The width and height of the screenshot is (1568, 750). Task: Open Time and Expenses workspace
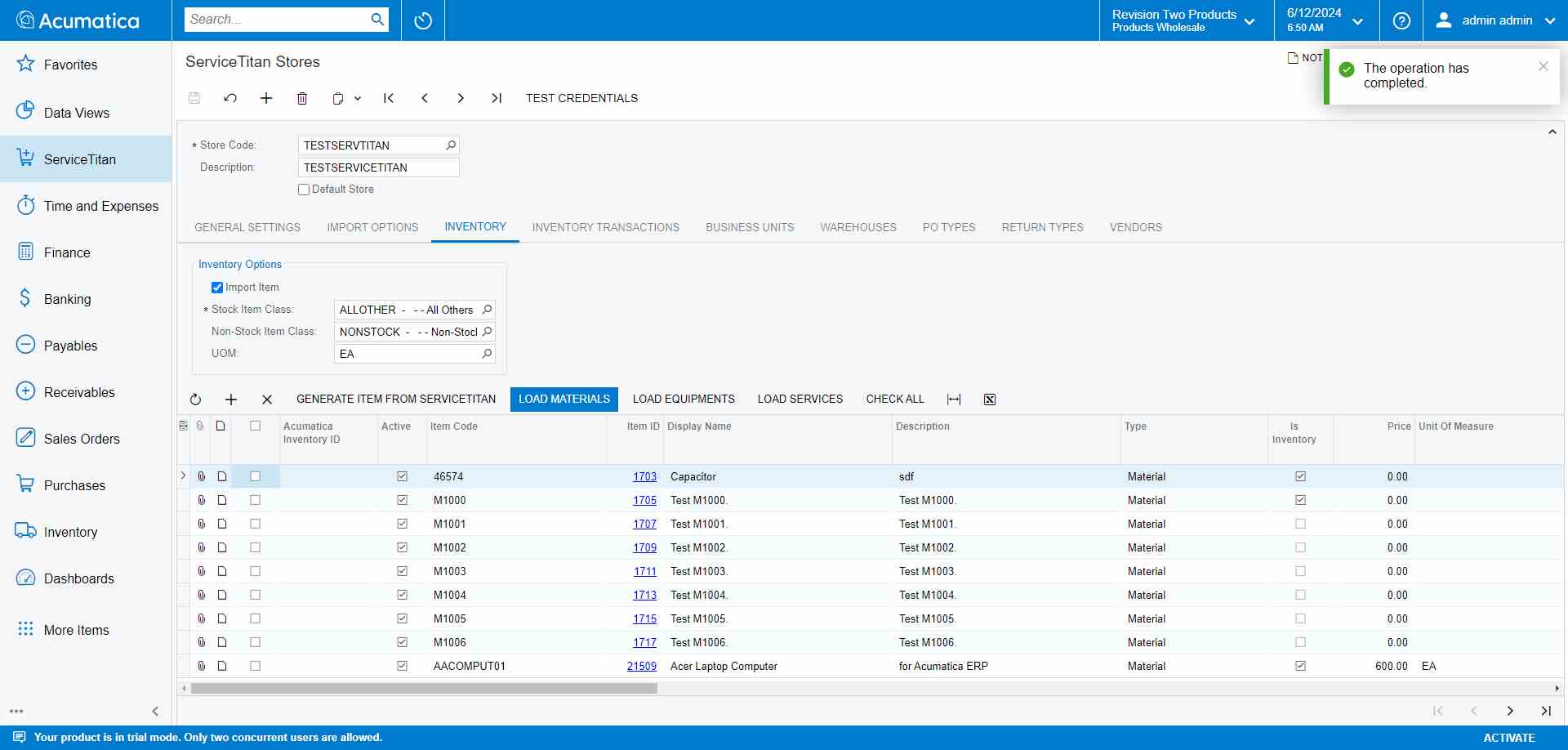point(86,206)
